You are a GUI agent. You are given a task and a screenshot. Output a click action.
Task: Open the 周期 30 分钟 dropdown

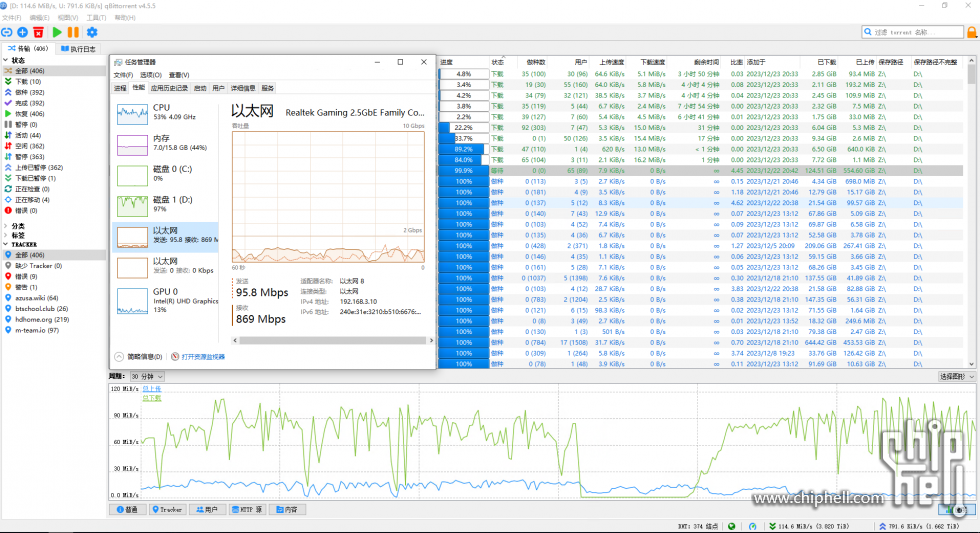point(147,377)
